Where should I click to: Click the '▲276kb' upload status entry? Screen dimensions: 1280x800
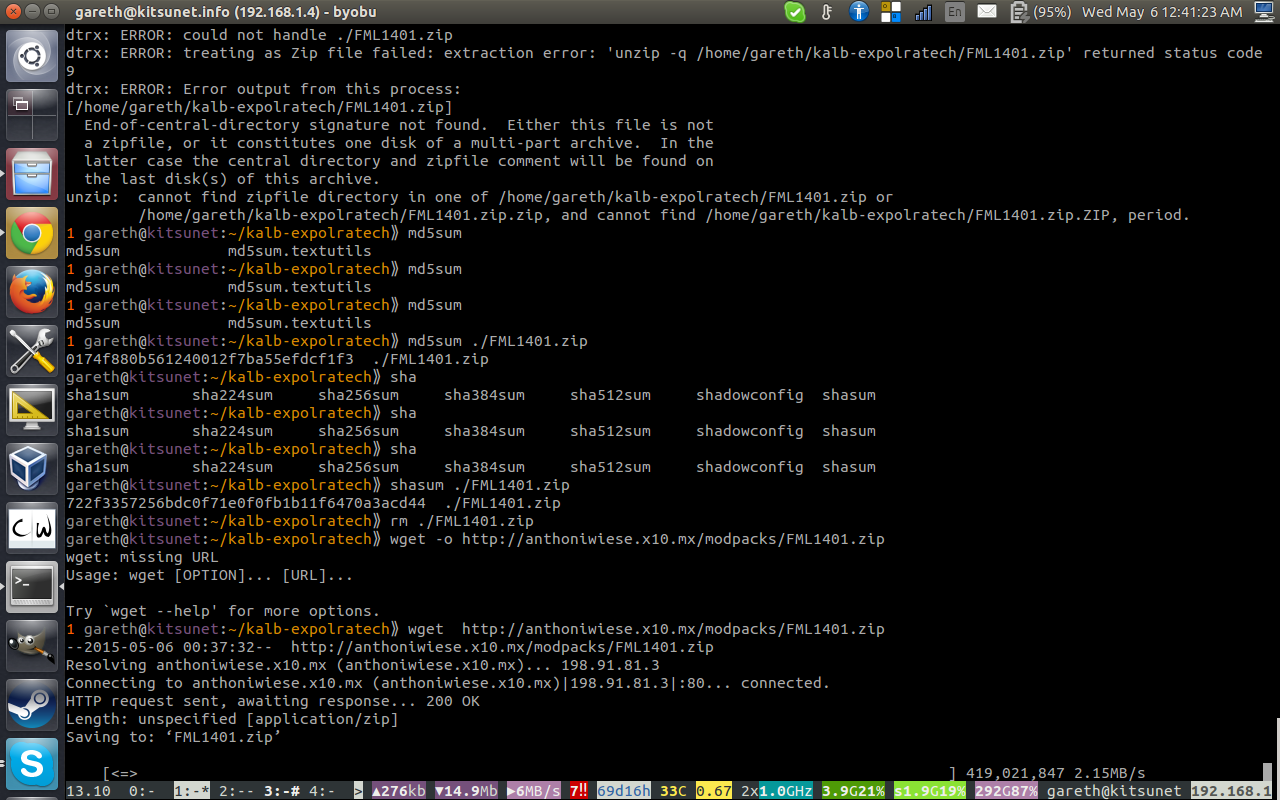coord(399,791)
